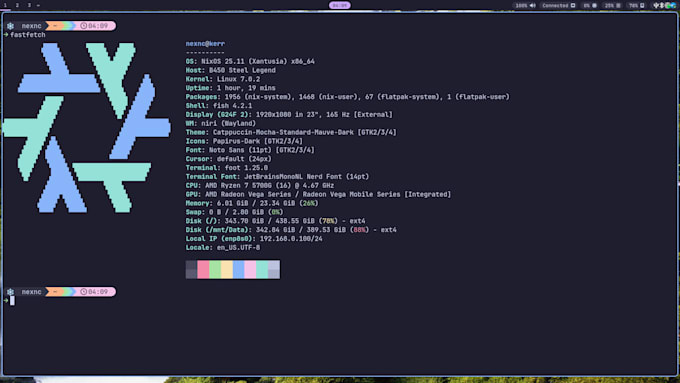This screenshot has width=680, height=383.
Task: Click the 'Uptime: 1 hour, 19 mins' line
Action: pyautogui.click(x=231, y=88)
